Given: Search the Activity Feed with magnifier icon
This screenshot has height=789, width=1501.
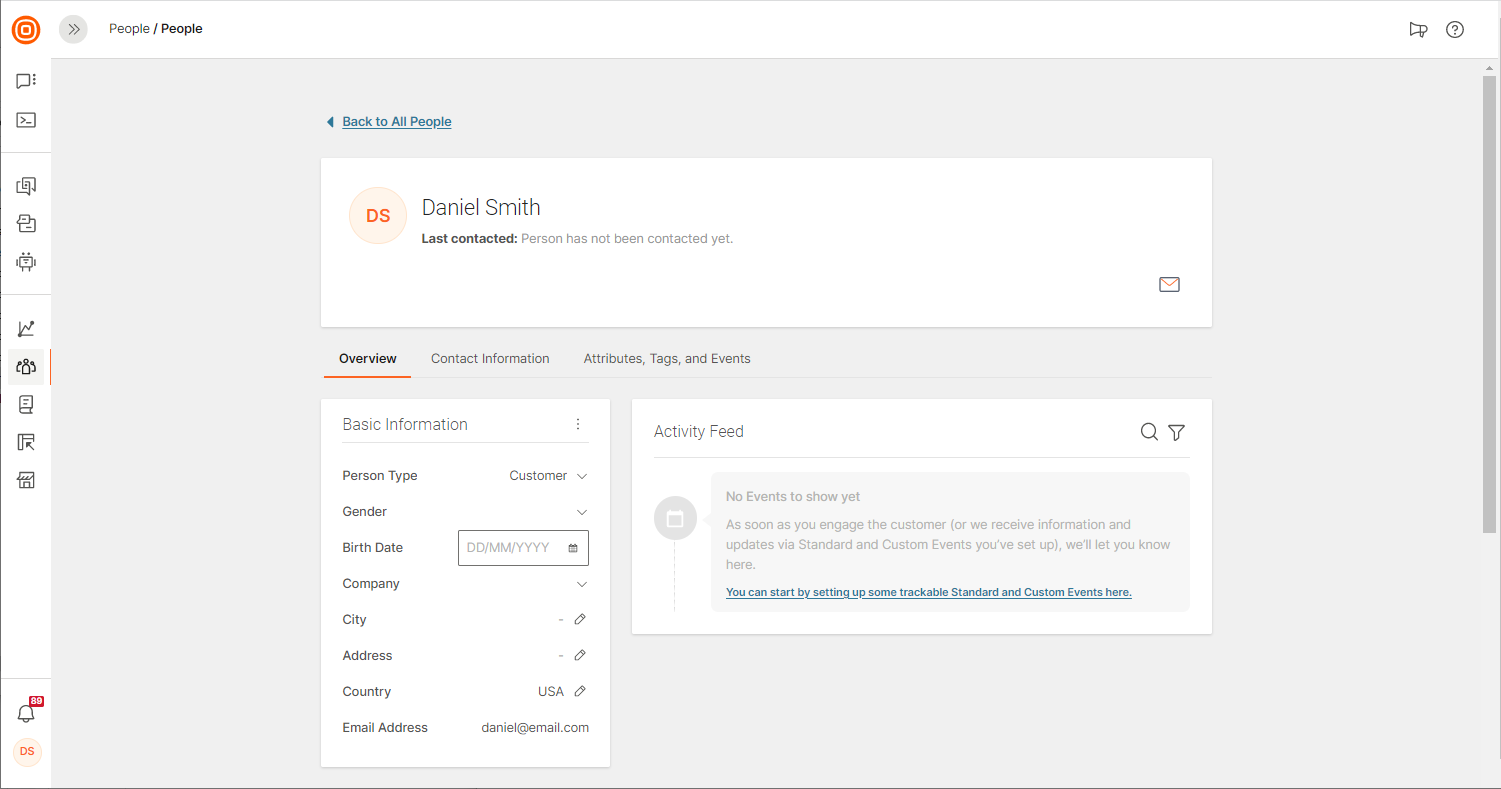Looking at the screenshot, I should point(1149,432).
